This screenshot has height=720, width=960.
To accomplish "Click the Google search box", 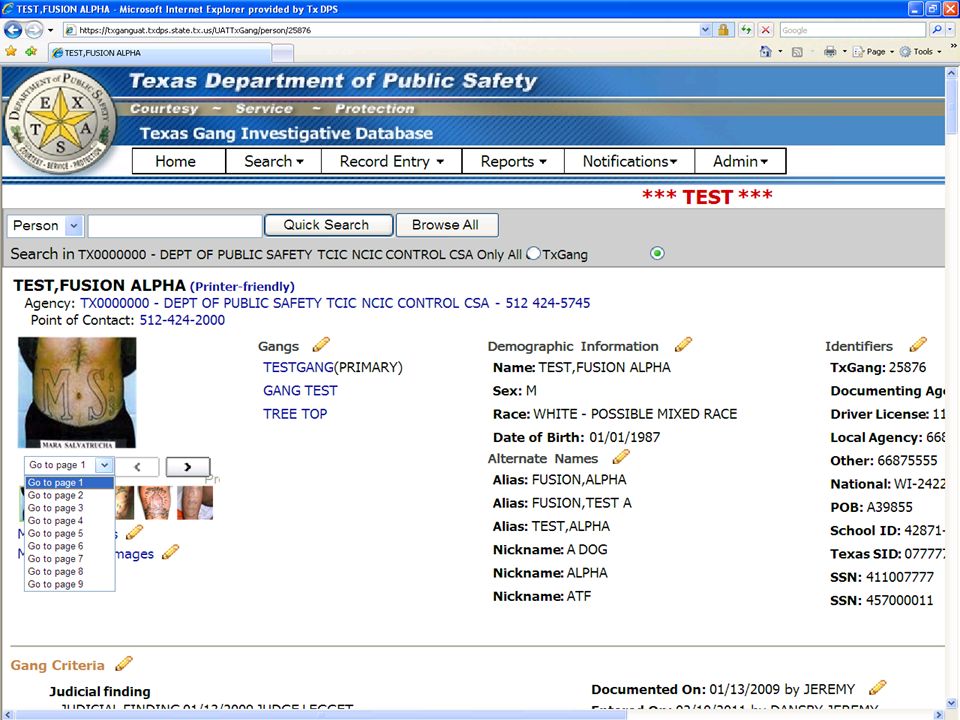I will coord(852,29).
